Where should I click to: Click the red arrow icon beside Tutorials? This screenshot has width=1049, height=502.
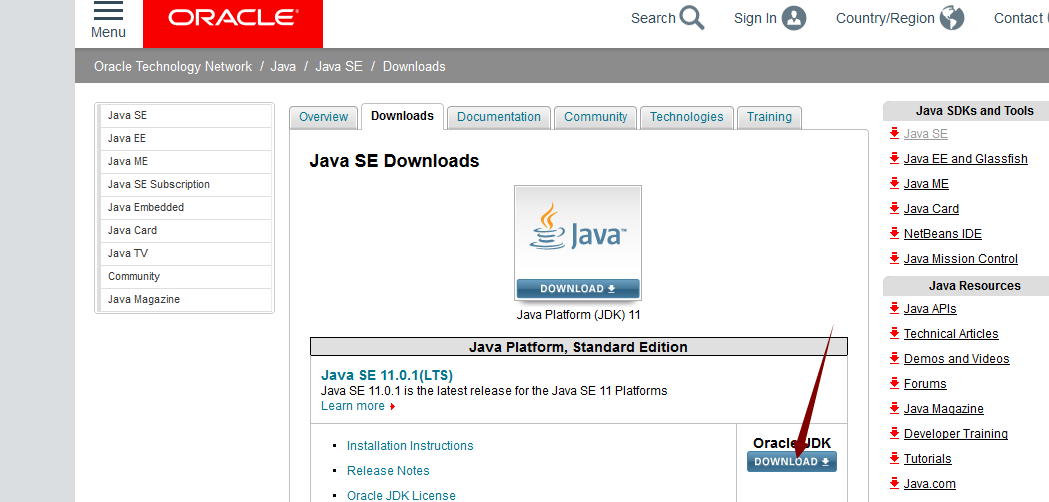pos(894,458)
